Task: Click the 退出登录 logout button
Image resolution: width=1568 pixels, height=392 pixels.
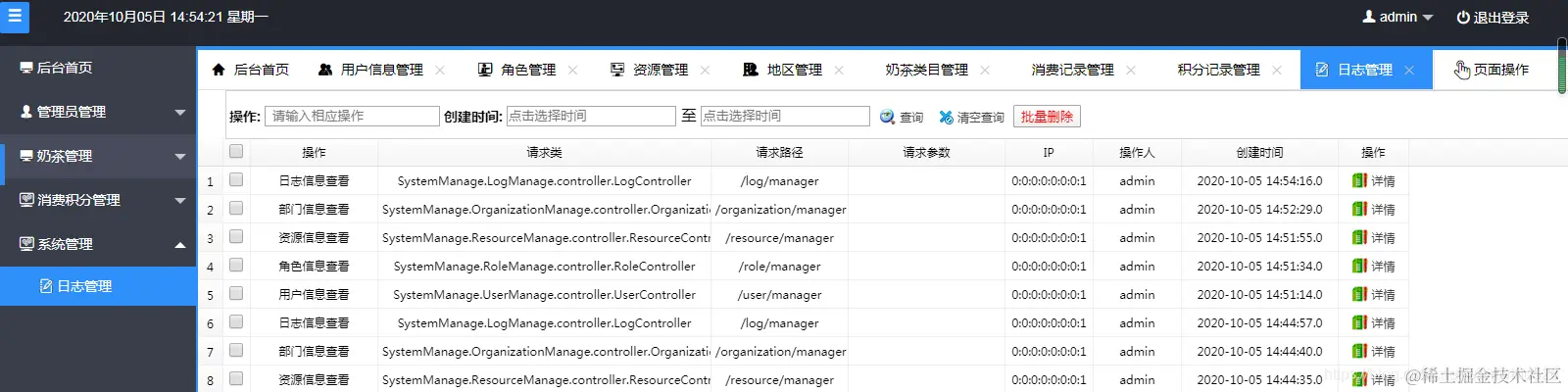Action: (x=1493, y=17)
